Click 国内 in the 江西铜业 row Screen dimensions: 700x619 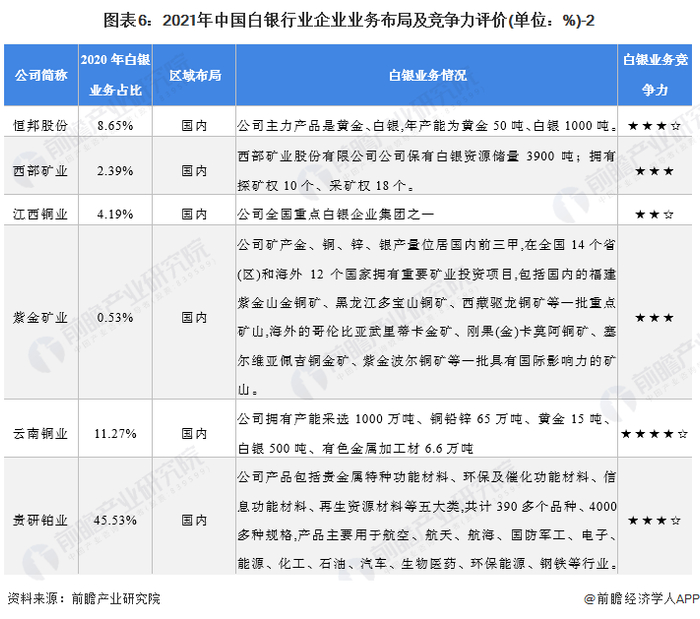(x=194, y=214)
